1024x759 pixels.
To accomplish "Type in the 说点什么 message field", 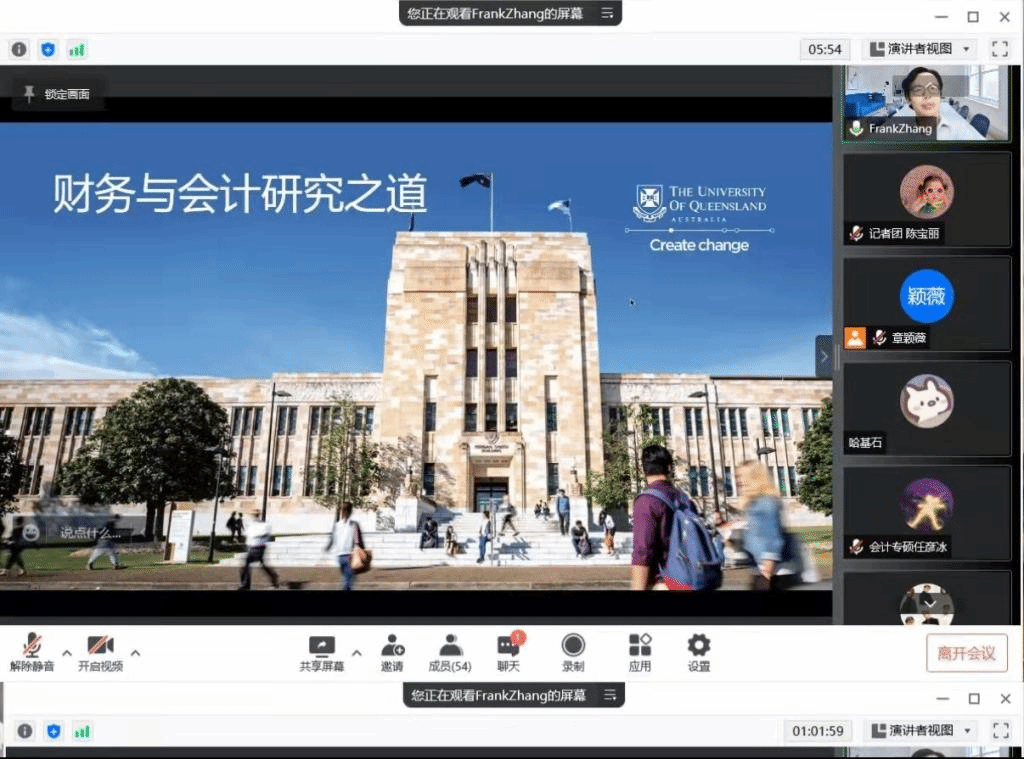I will click(90, 533).
